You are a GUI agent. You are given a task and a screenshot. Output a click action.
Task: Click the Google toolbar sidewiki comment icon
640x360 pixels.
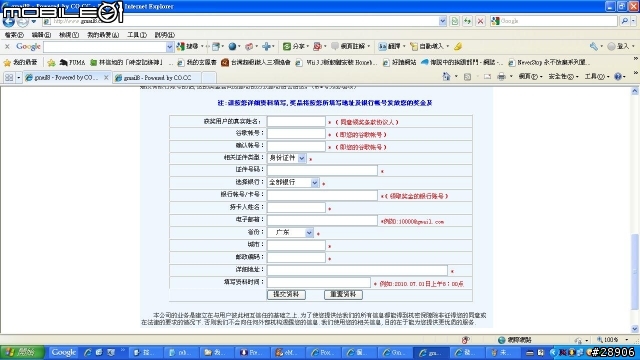click(335, 47)
